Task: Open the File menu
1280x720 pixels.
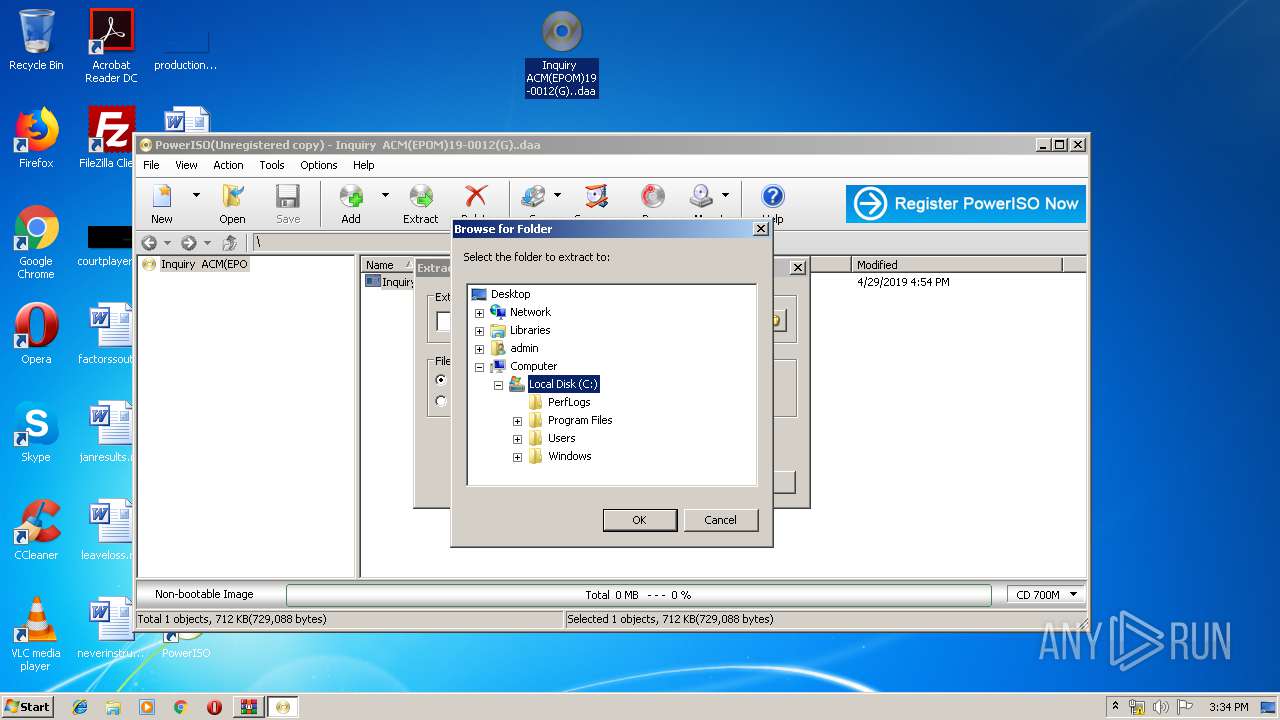Action: coord(151,165)
